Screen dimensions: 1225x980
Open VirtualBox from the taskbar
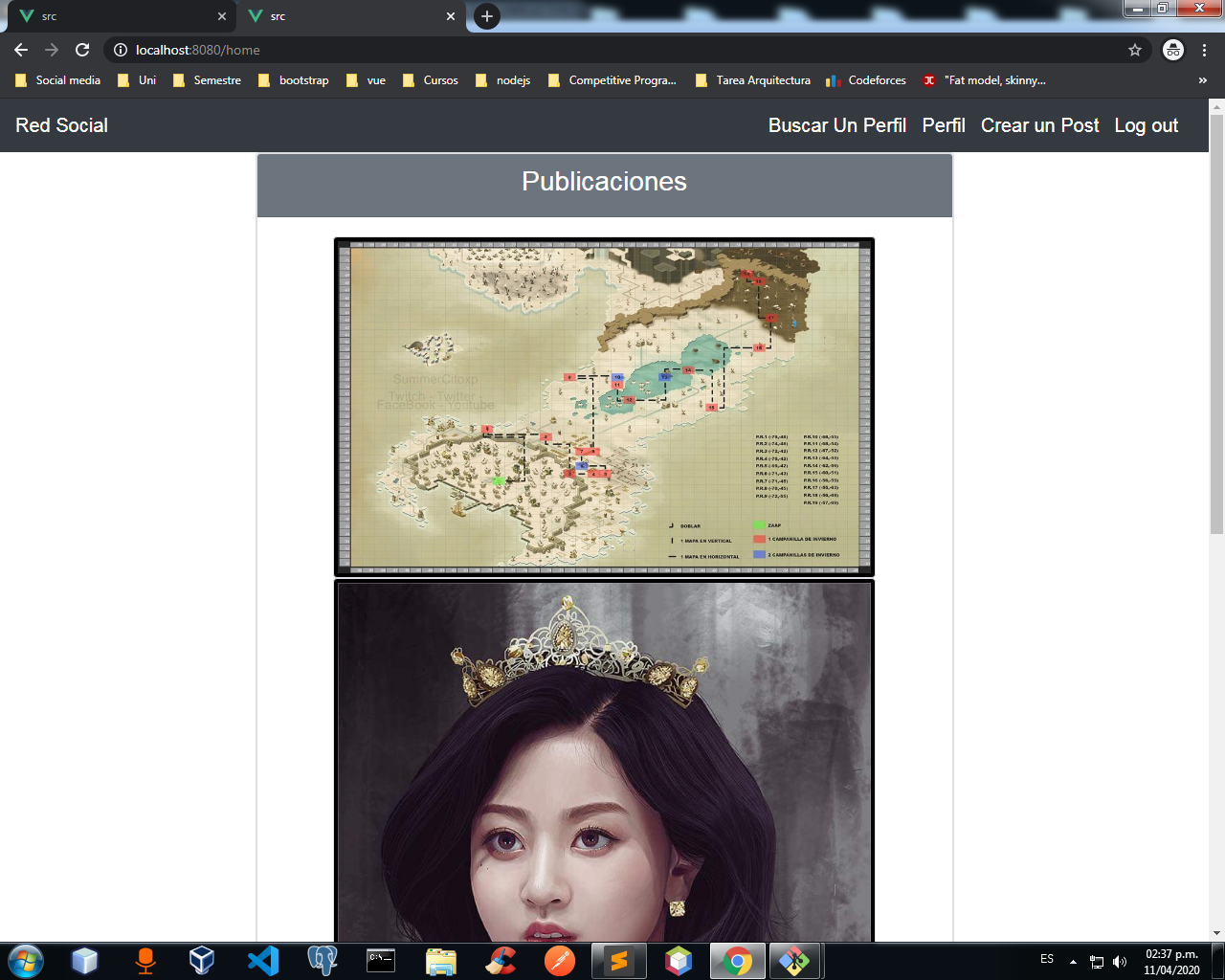point(202,961)
